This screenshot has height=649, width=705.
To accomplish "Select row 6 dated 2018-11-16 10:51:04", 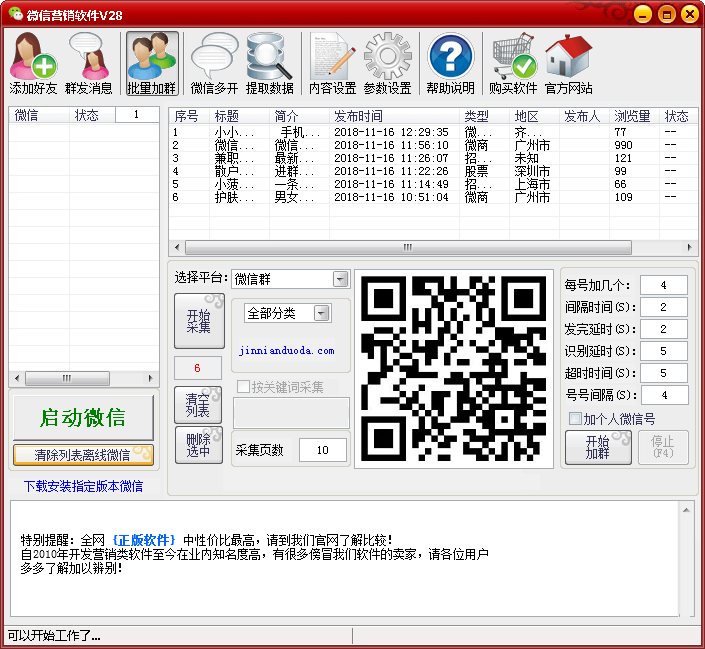I will pyautogui.click(x=433, y=197).
